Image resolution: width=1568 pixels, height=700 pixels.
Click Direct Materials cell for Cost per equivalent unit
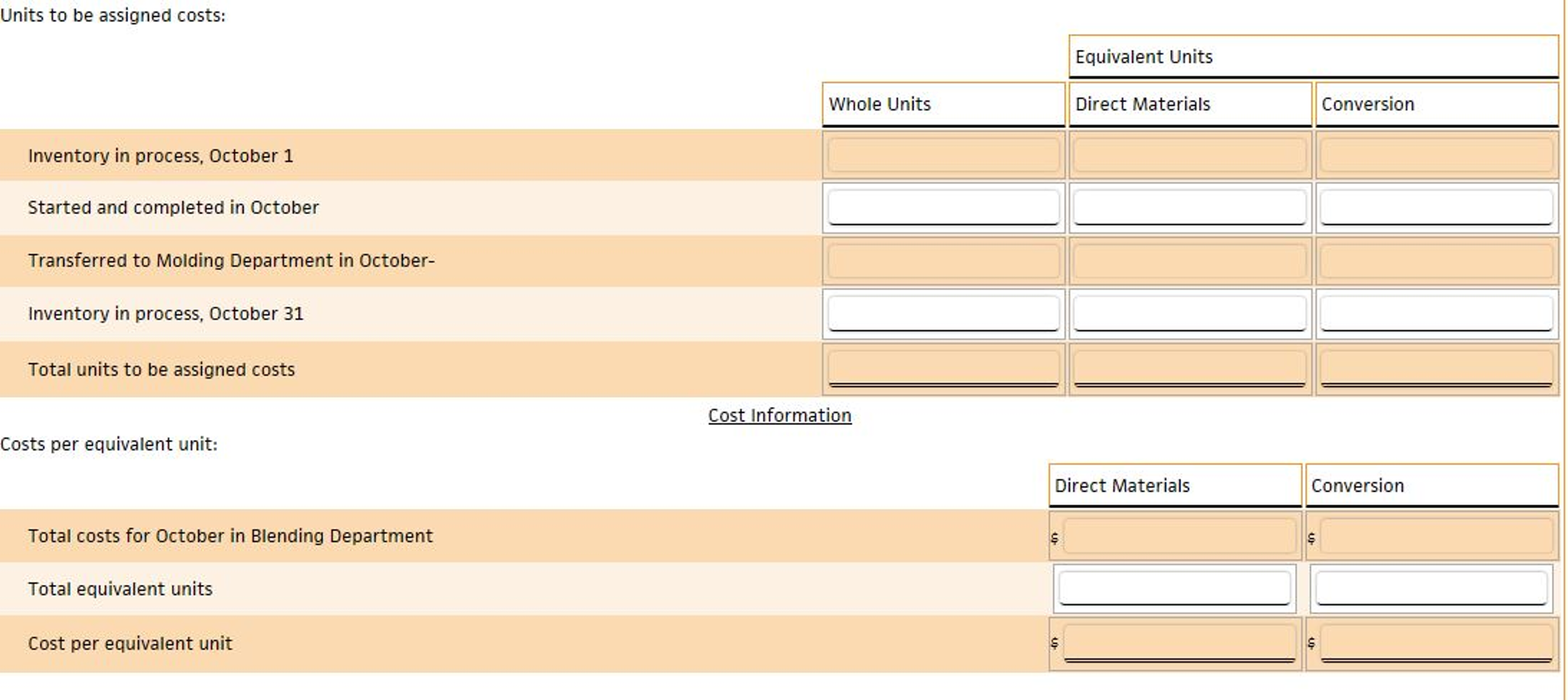point(1180,642)
